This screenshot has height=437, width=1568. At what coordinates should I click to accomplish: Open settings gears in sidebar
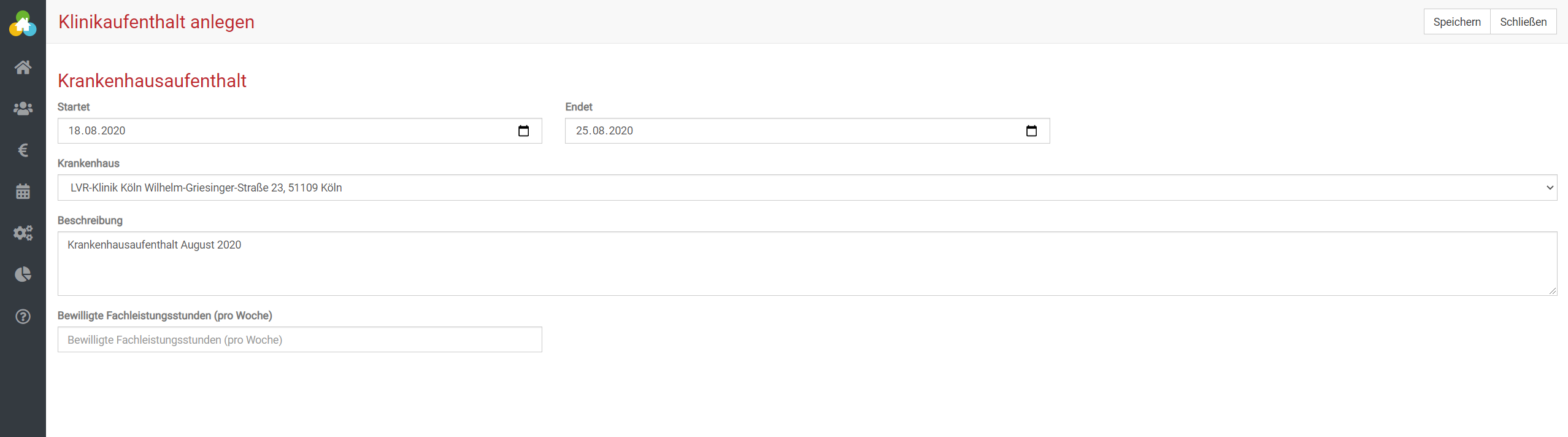point(23,233)
